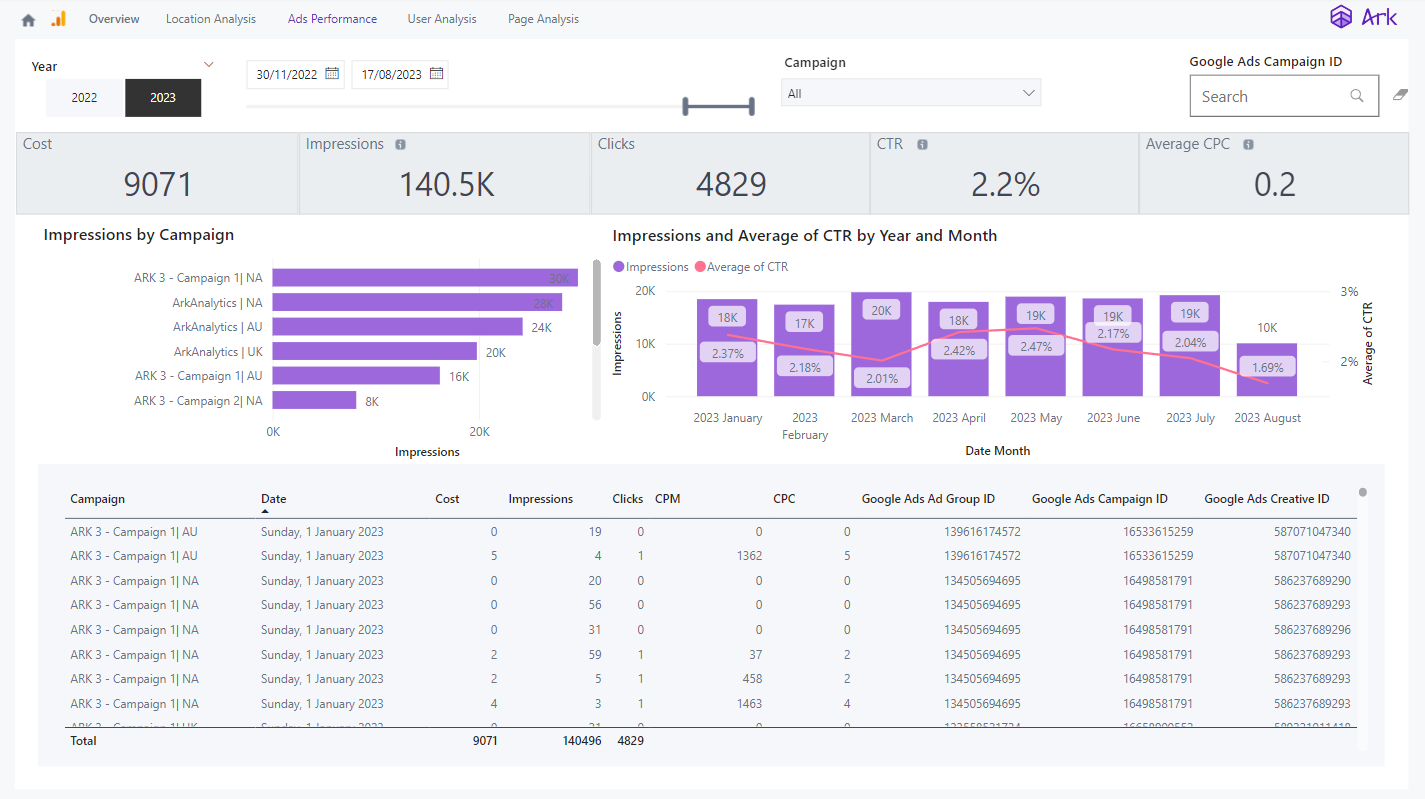Switch to the Location Analysis tab
Image resolution: width=1425 pixels, height=799 pixels.
[210, 18]
